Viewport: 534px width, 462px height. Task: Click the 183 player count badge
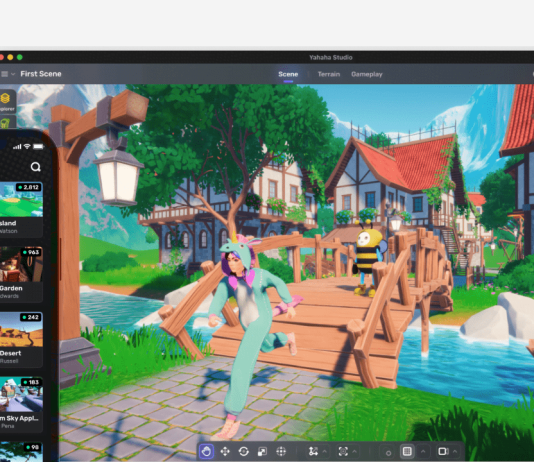(31, 382)
